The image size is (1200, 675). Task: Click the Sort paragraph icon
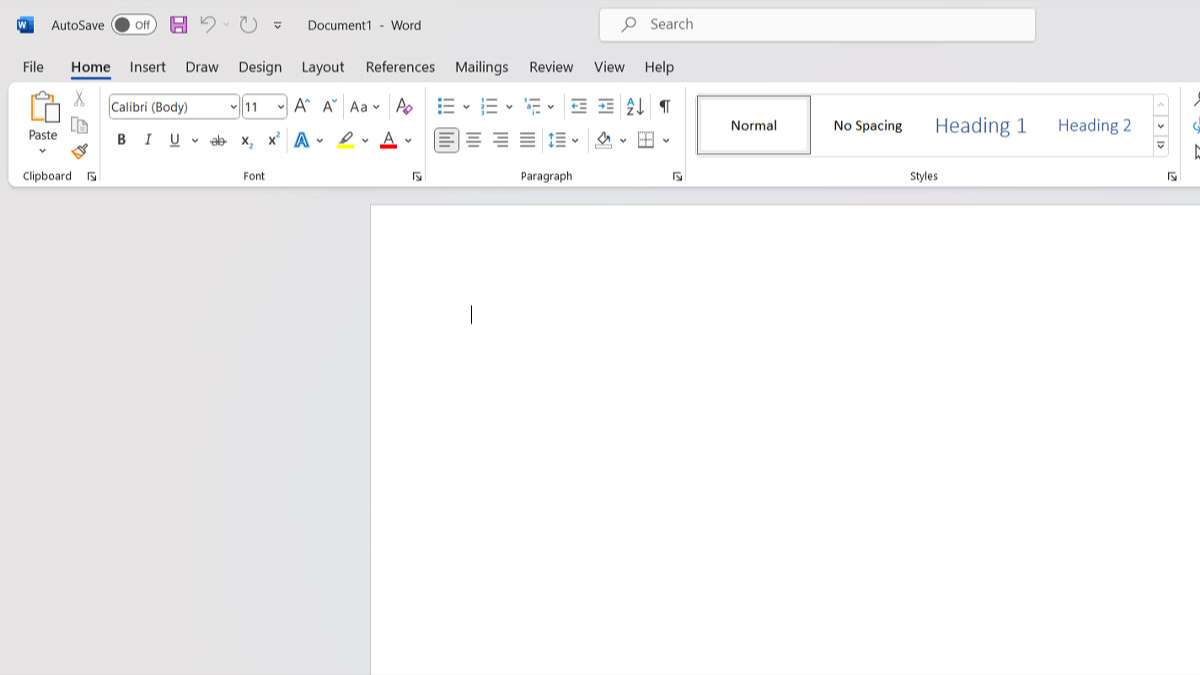pos(635,106)
